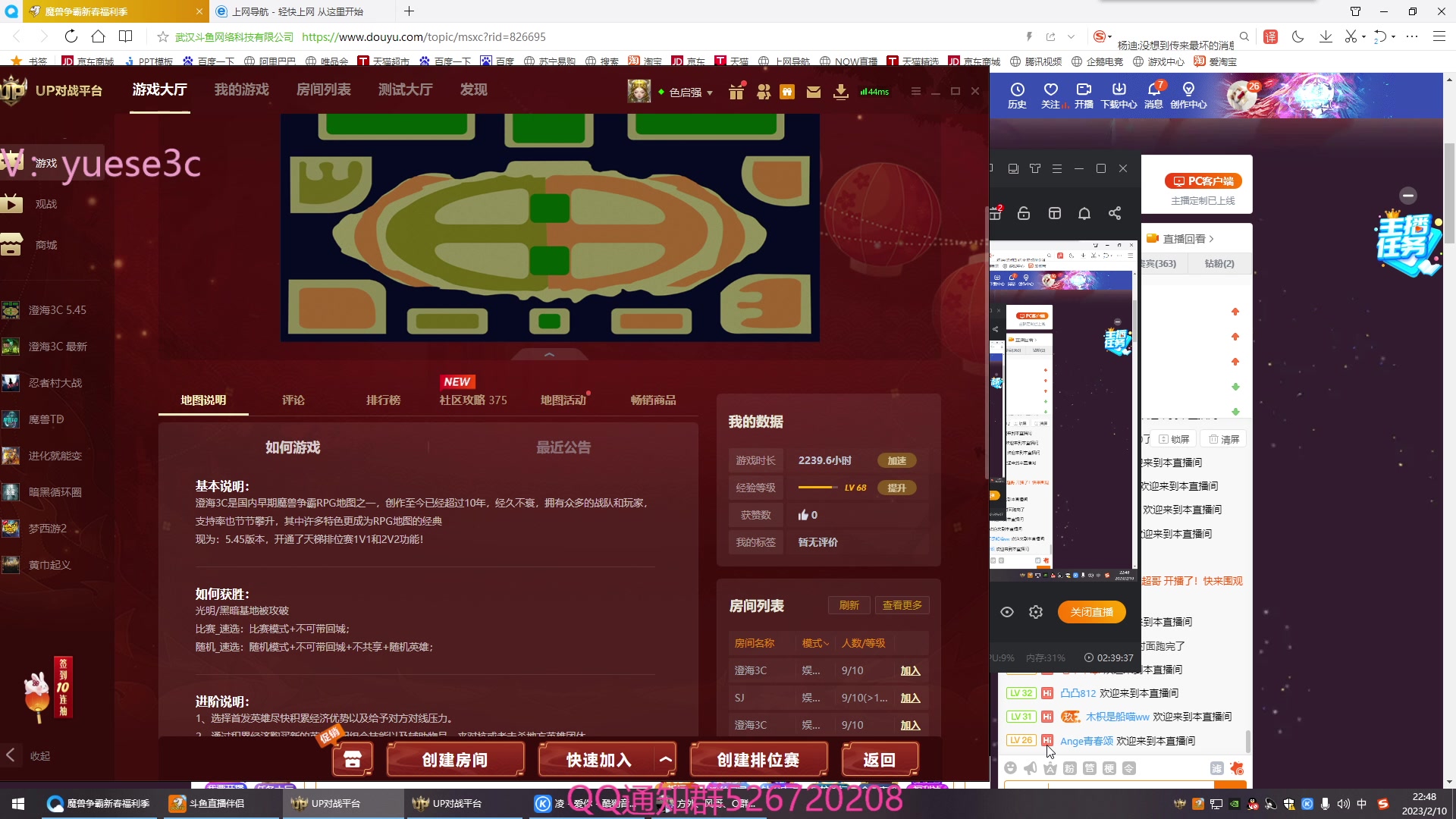This screenshot has height=819, width=1456.
Task: Expand the 快速加入 arrow options
Action: 665,759
